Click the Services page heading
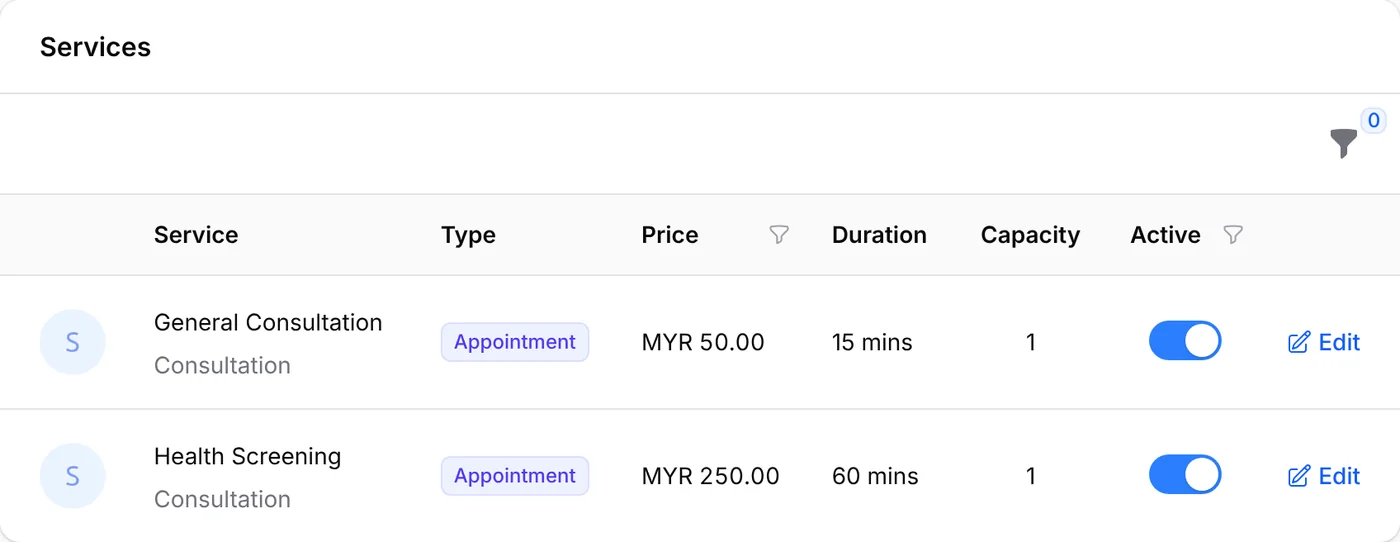The width and height of the screenshot is (1400, 542). click(95, 47)
